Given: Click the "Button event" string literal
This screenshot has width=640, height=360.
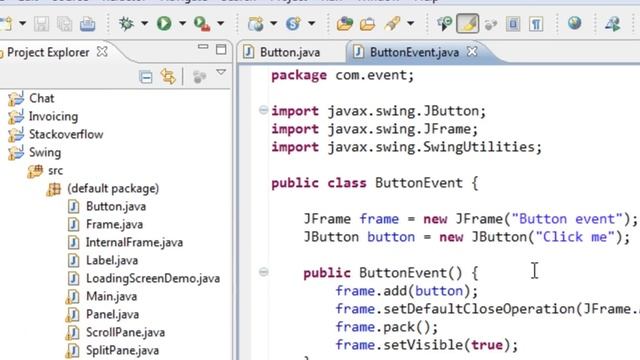Looking at the screenshot, I should coord(567,219).
